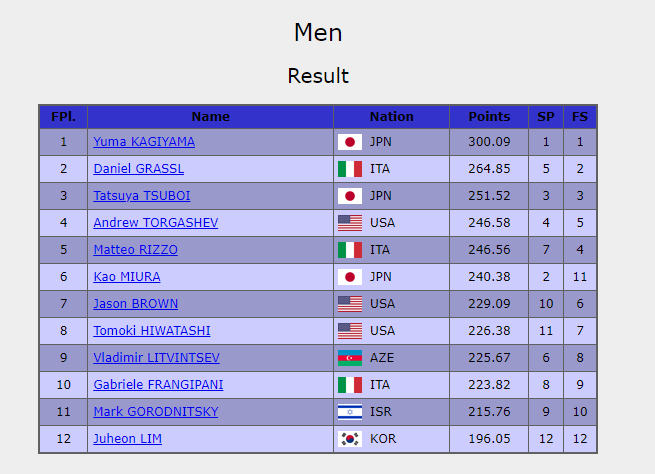Image resolution: width=655 pixels, height=474 pixels.
Task: Click the Name column header
Action: click(210, 116)
